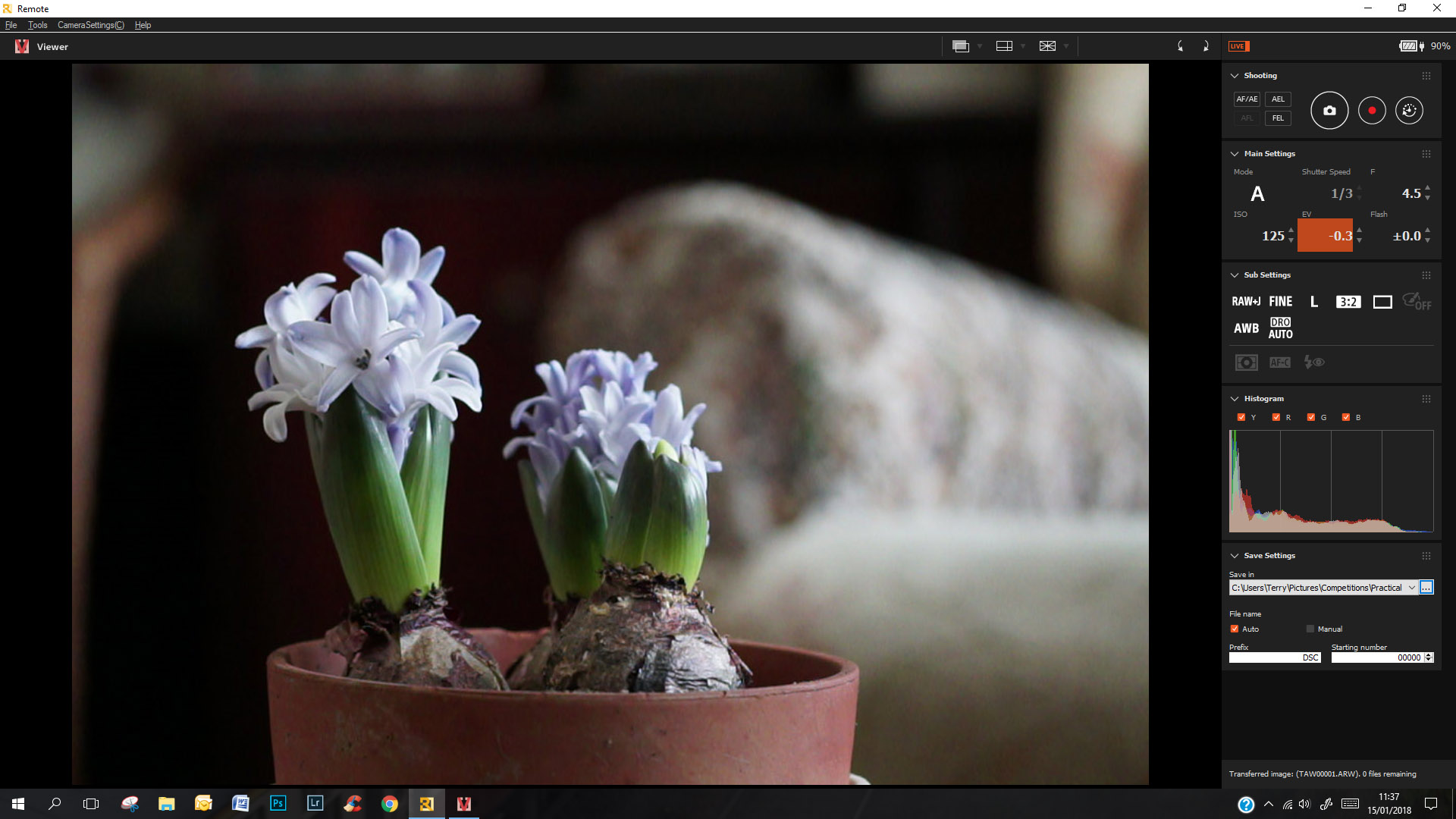Open the Tools menu
The height and width of the screenshot is (819, 1456).
pyautogui.click(x=37, y=25)
